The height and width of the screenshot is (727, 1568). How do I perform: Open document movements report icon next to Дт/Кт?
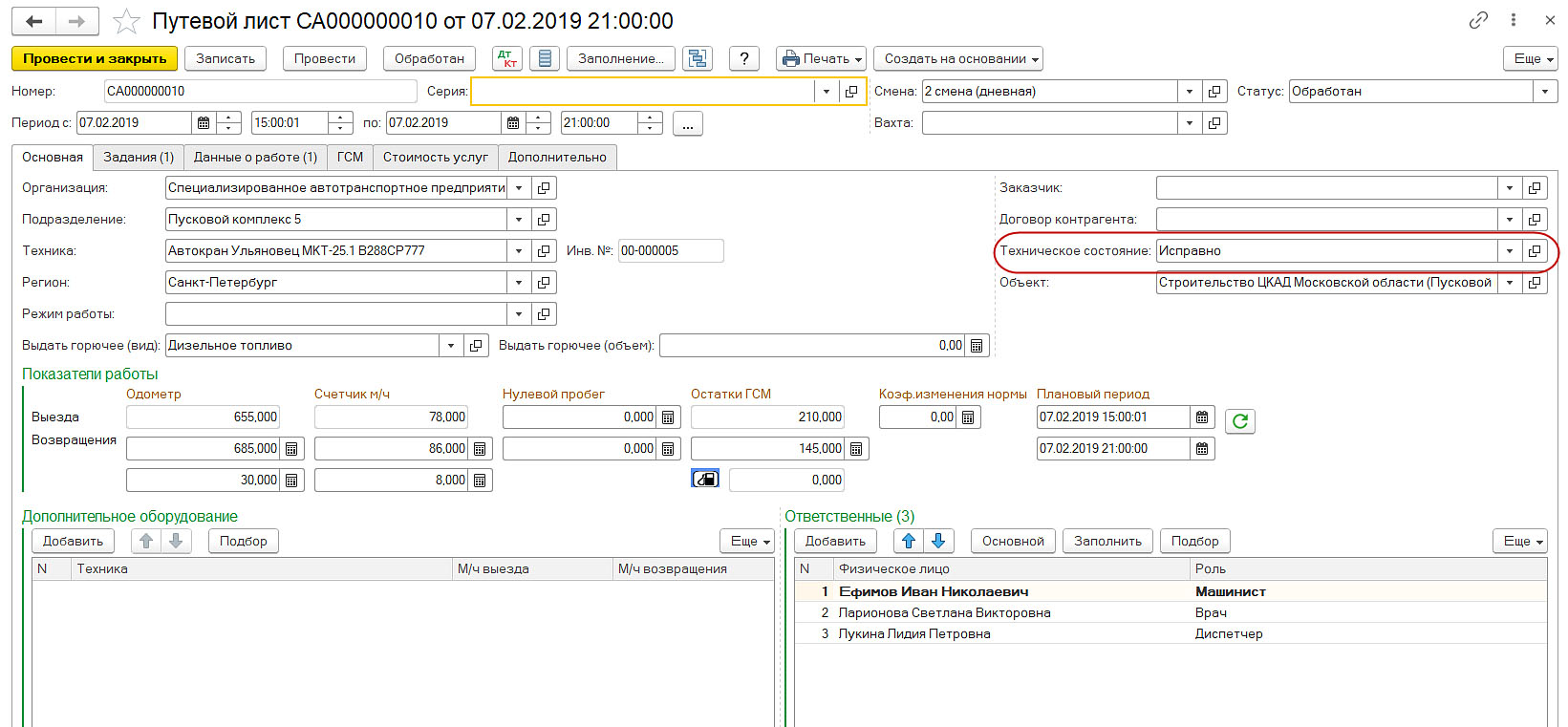click(x=545, y=58)
